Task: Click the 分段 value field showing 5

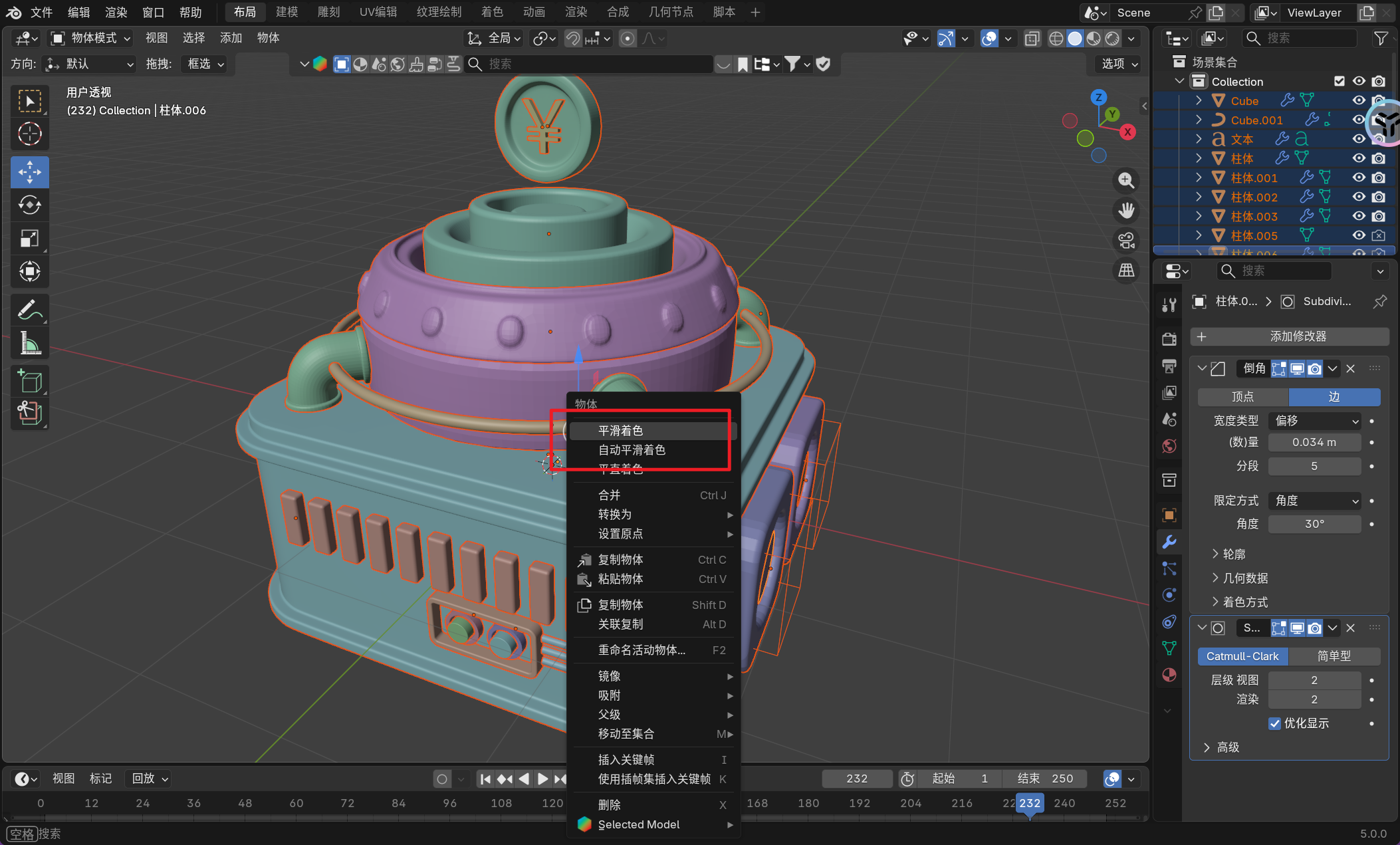Action: 1314,466
